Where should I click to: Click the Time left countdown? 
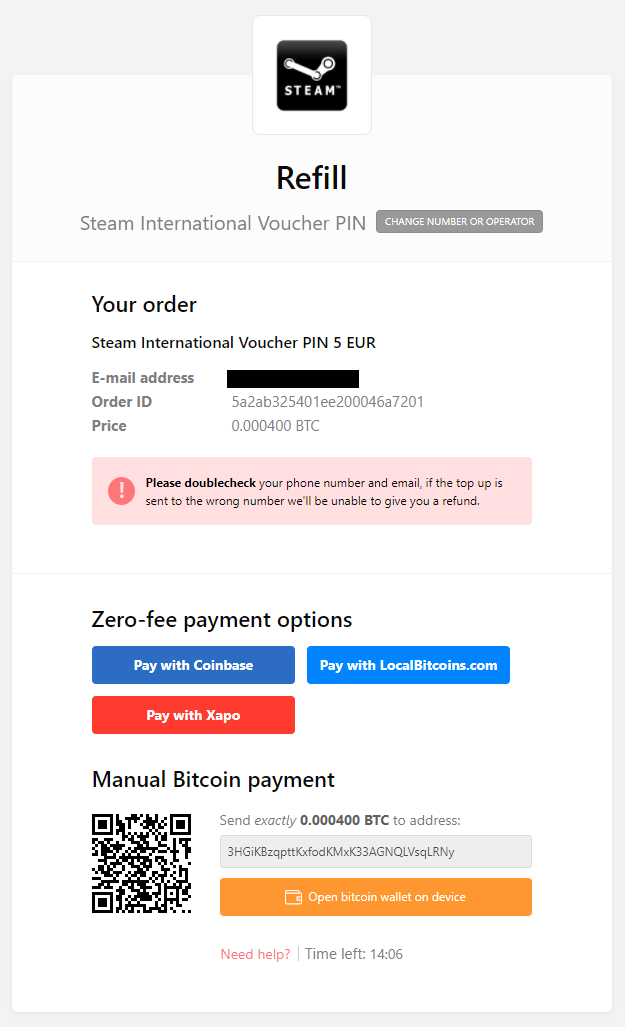click(354, 954)
